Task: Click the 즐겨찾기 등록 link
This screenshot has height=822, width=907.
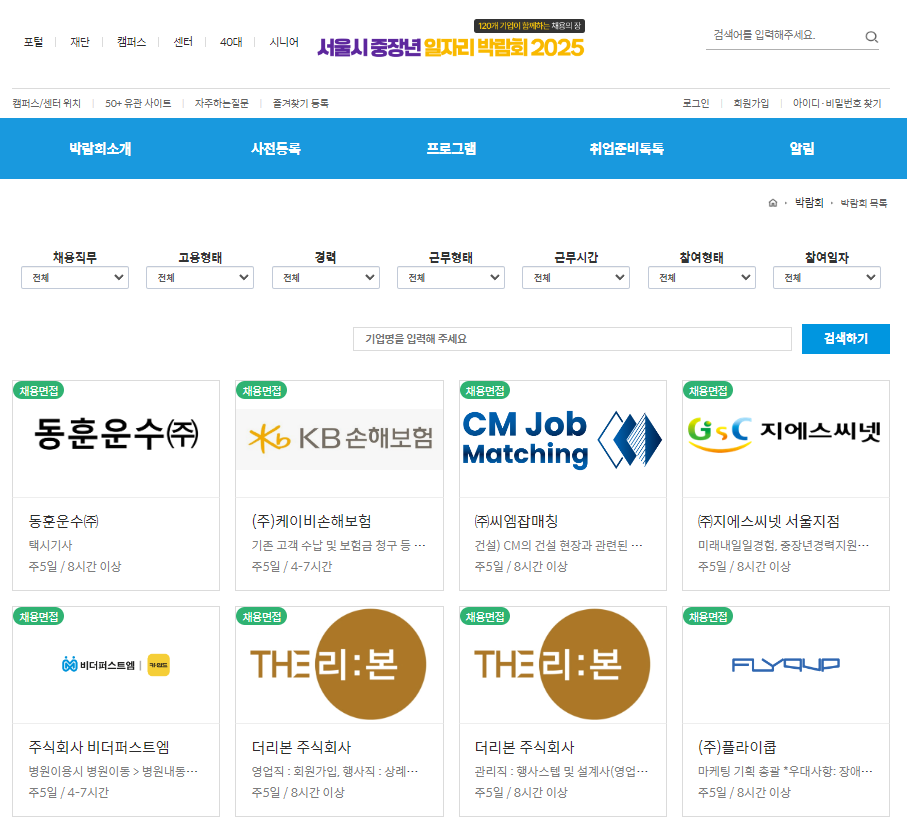Action: (301, 104)
